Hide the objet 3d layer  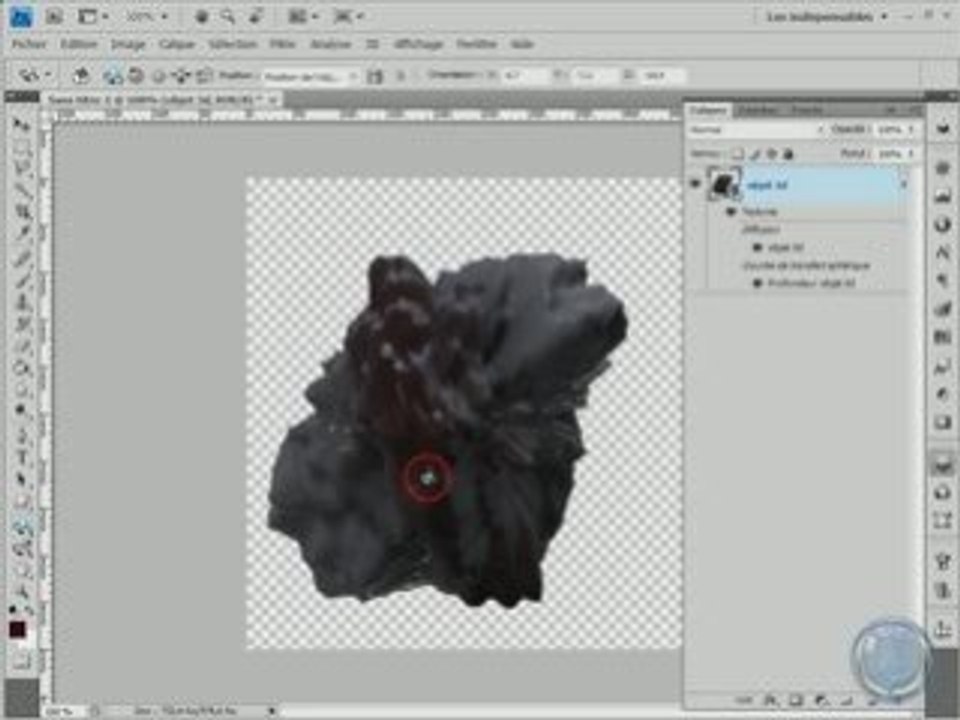tap(696, 184)
